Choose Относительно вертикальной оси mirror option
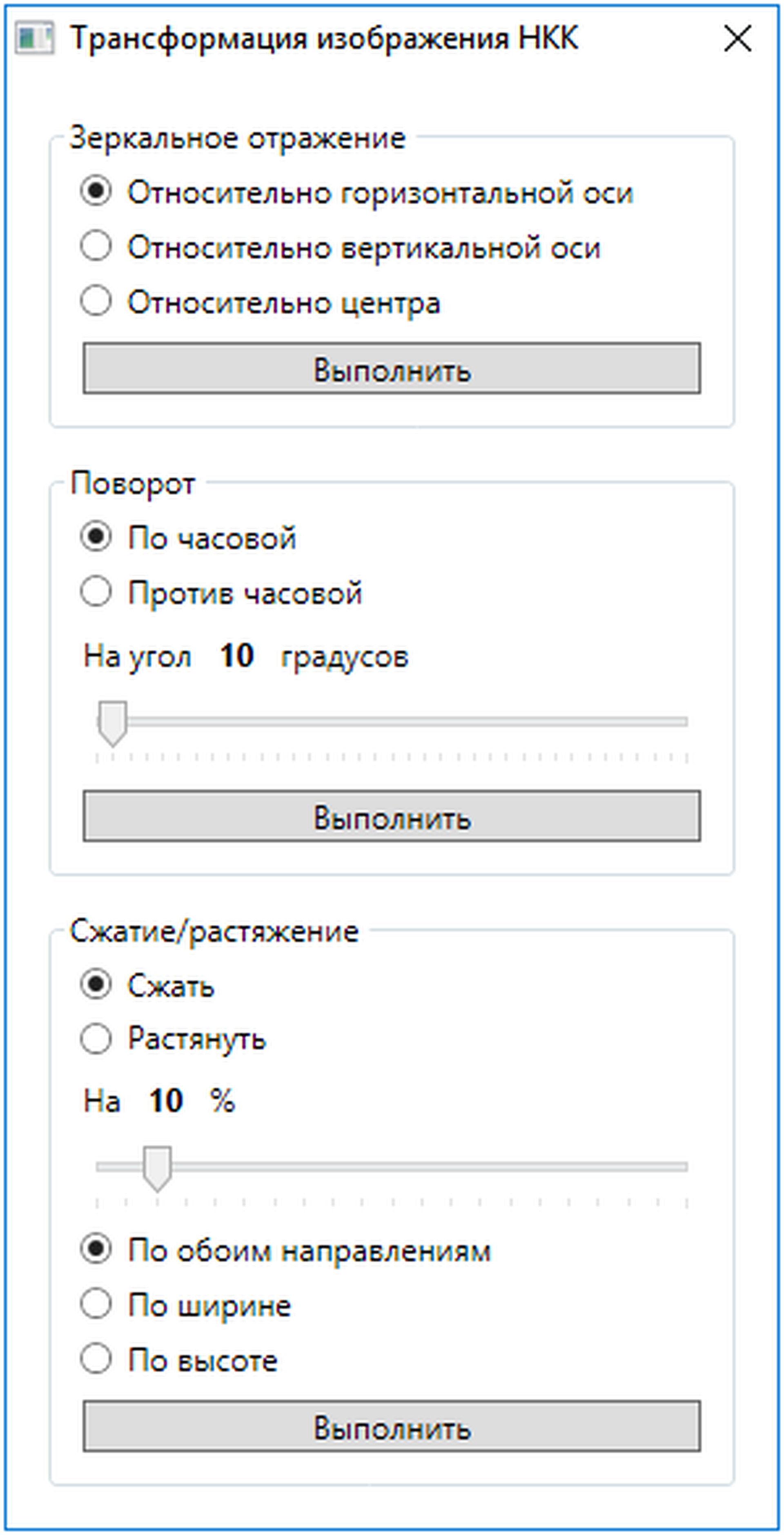 coord(96,247)
